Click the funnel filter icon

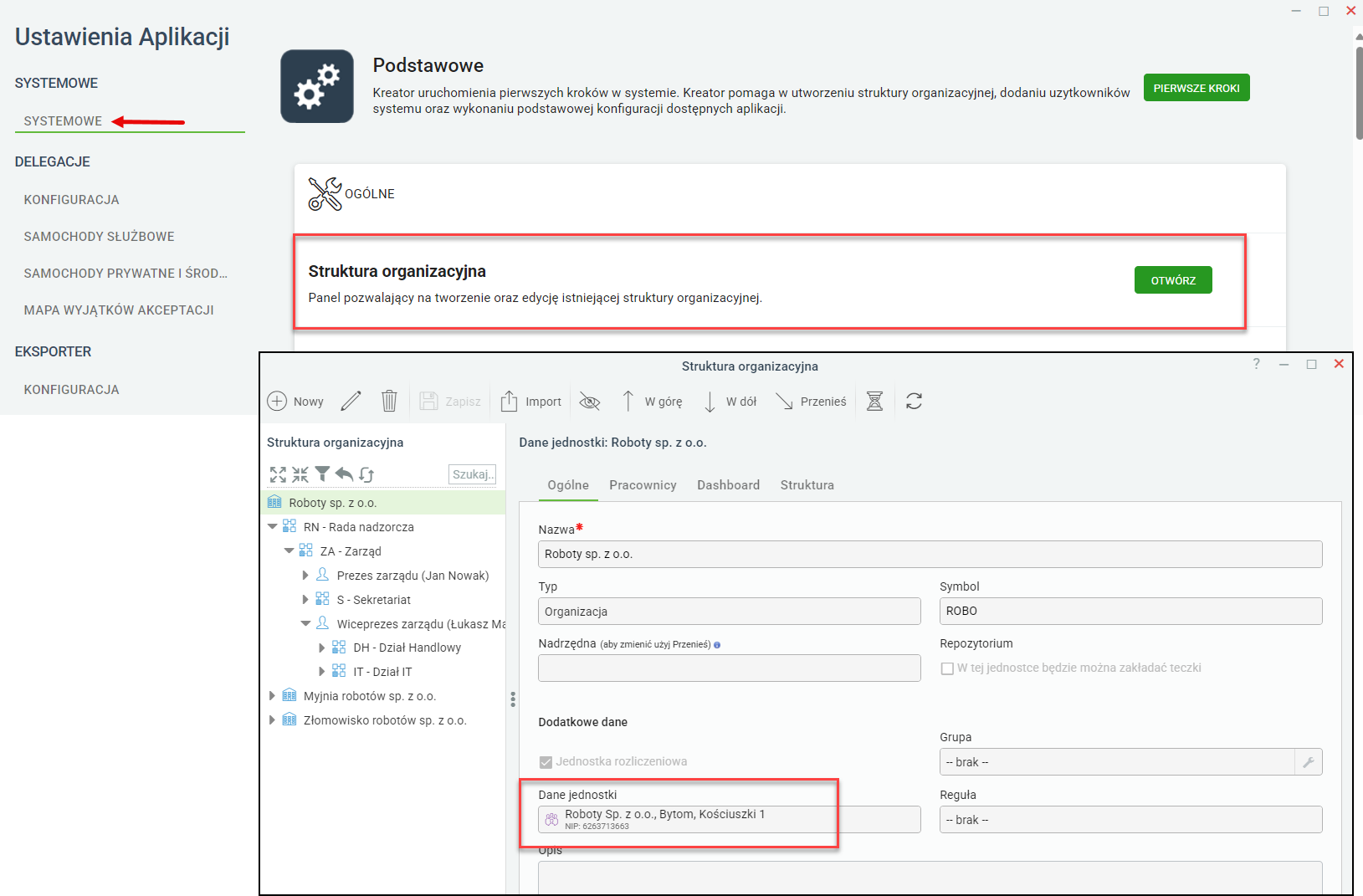[x=322, y=474]
